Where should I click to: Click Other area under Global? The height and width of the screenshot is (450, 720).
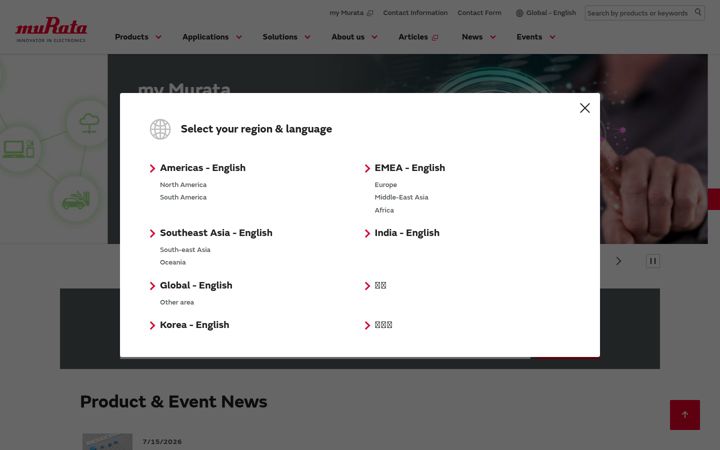(177, 302)
